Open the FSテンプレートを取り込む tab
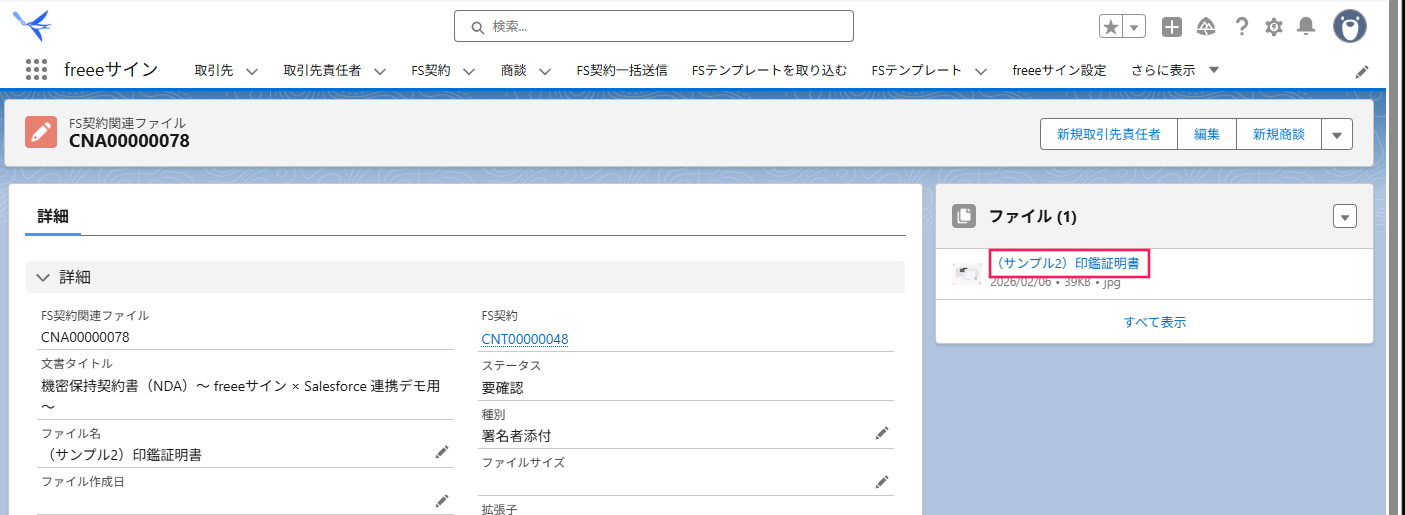 click(769, 70)
